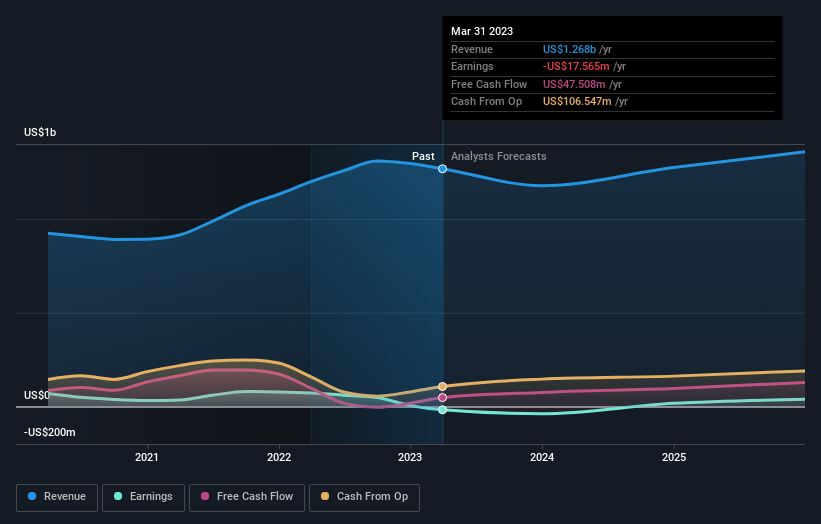Click the US$47.508m free cash flow value
Image resolution: width=821 pixels, height=524 pixels.
[574, 84]
